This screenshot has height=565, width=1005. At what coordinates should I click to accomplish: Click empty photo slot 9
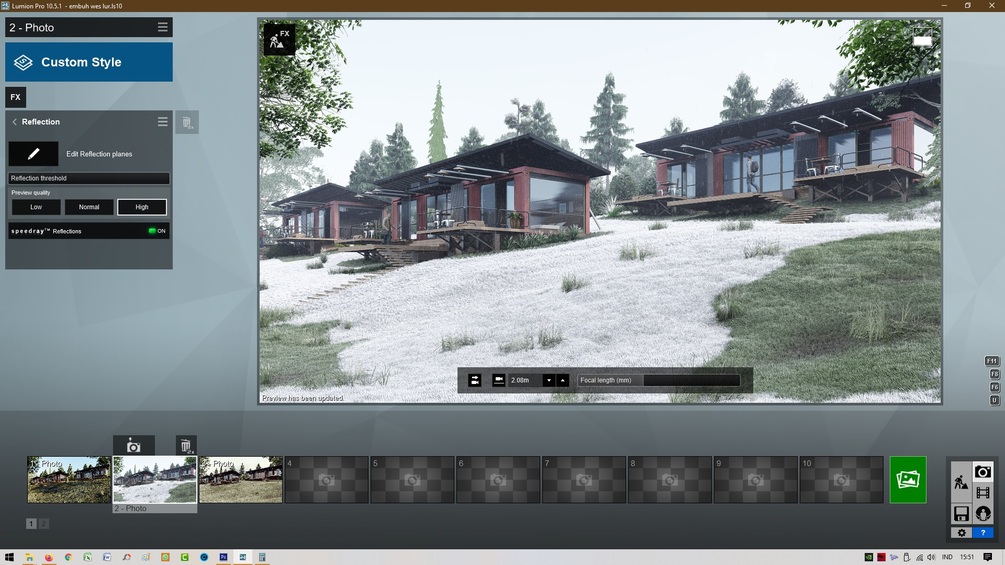click(x=756, y=479)
